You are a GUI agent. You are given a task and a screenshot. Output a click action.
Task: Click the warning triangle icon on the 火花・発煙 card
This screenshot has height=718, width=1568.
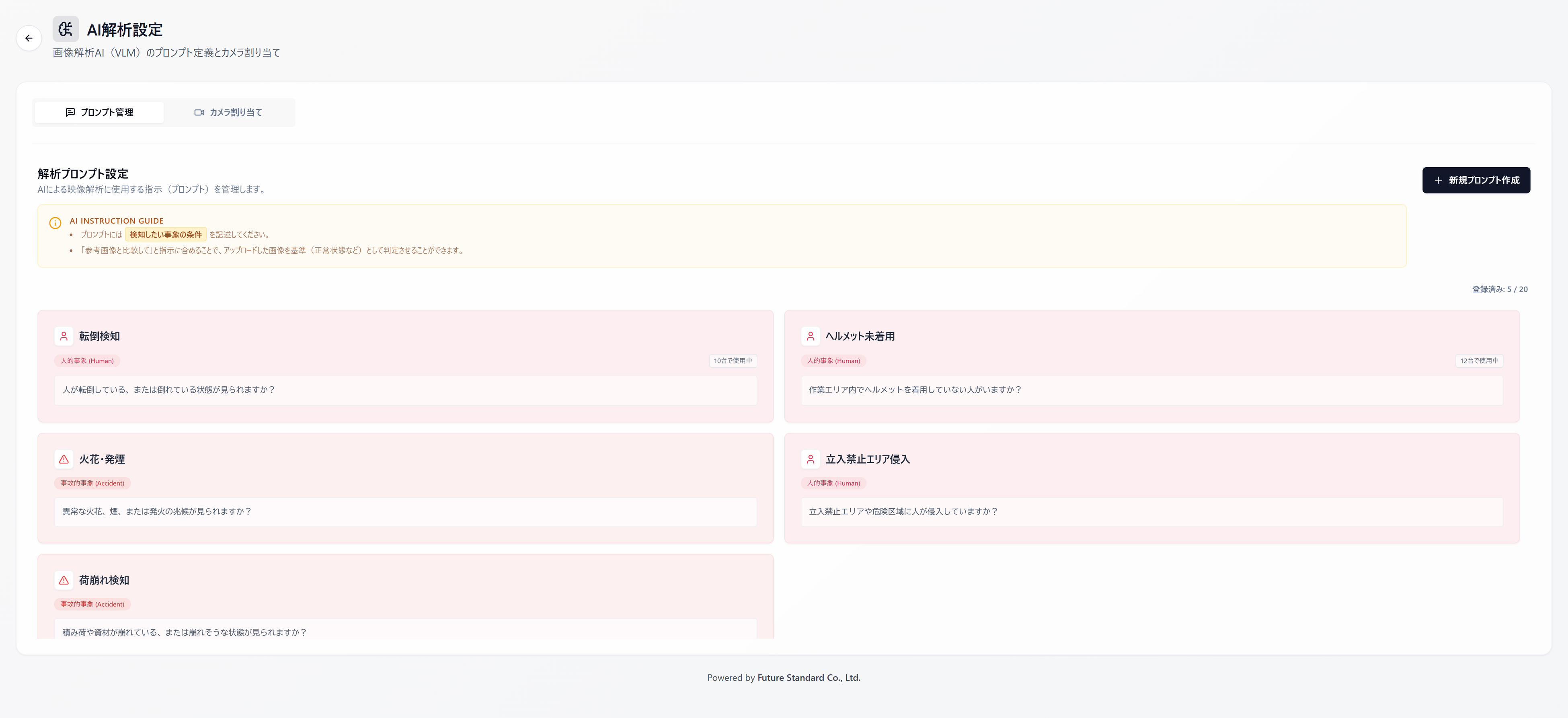64,459
